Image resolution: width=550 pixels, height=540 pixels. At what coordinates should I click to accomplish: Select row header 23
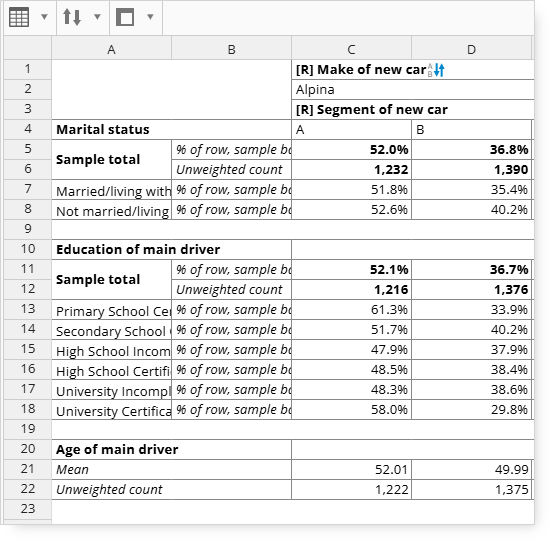(x=28, y=509)
